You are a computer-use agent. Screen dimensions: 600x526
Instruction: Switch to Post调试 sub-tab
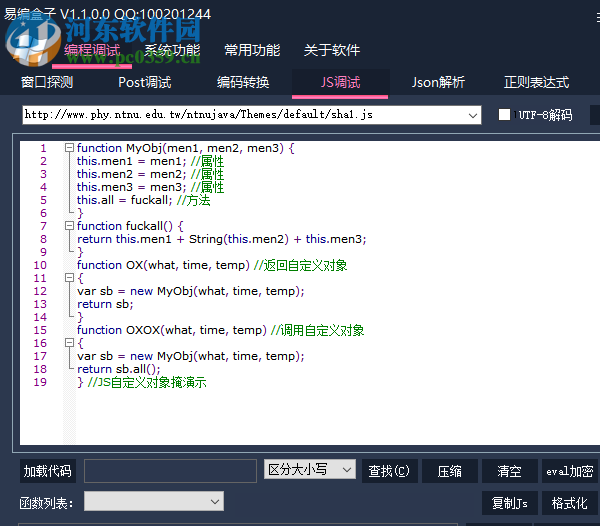click(x=145, y=82)
